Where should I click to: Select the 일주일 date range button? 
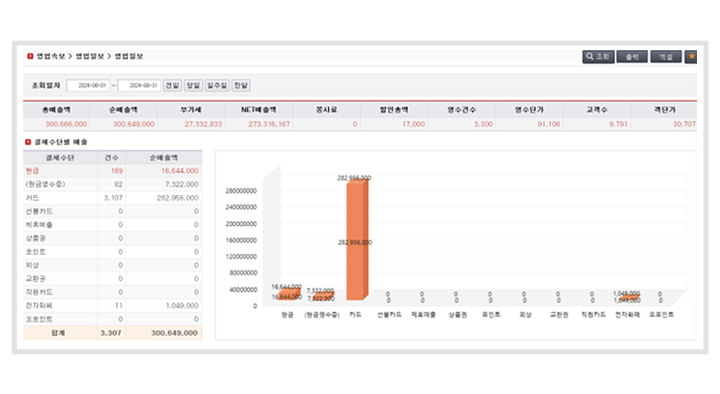pos(217,85)
